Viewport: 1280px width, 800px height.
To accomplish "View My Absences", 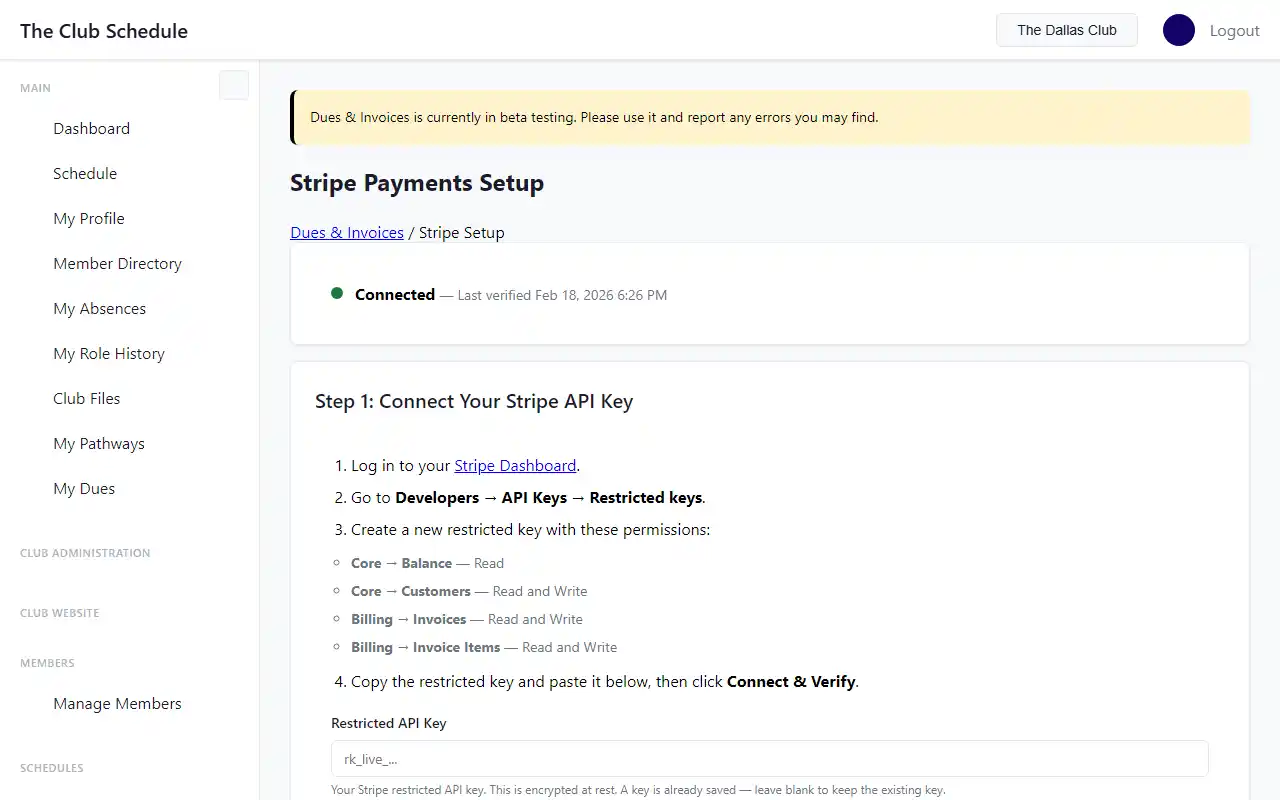I will click(99, 308).
